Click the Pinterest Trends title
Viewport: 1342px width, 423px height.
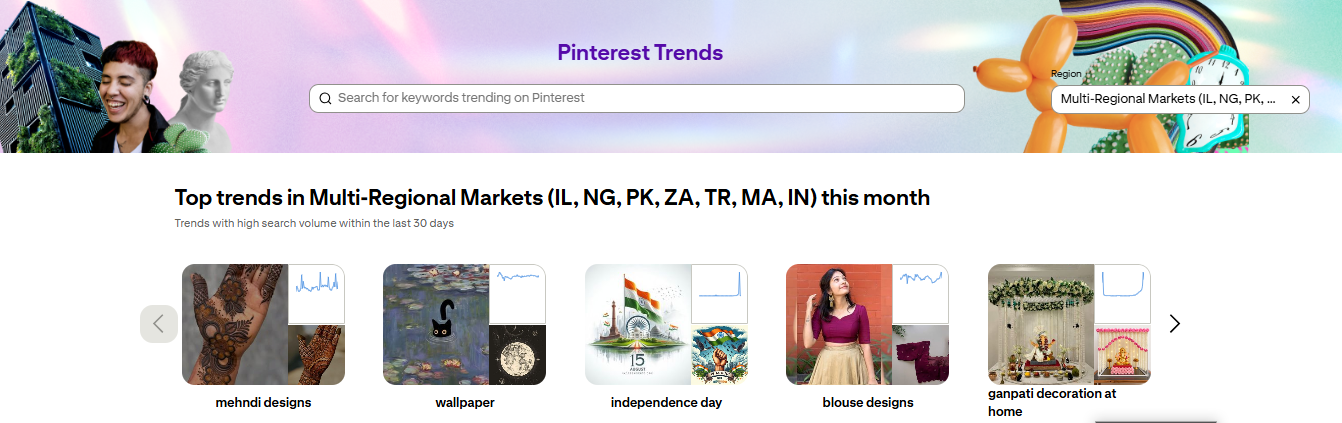[x=640, y=53]
